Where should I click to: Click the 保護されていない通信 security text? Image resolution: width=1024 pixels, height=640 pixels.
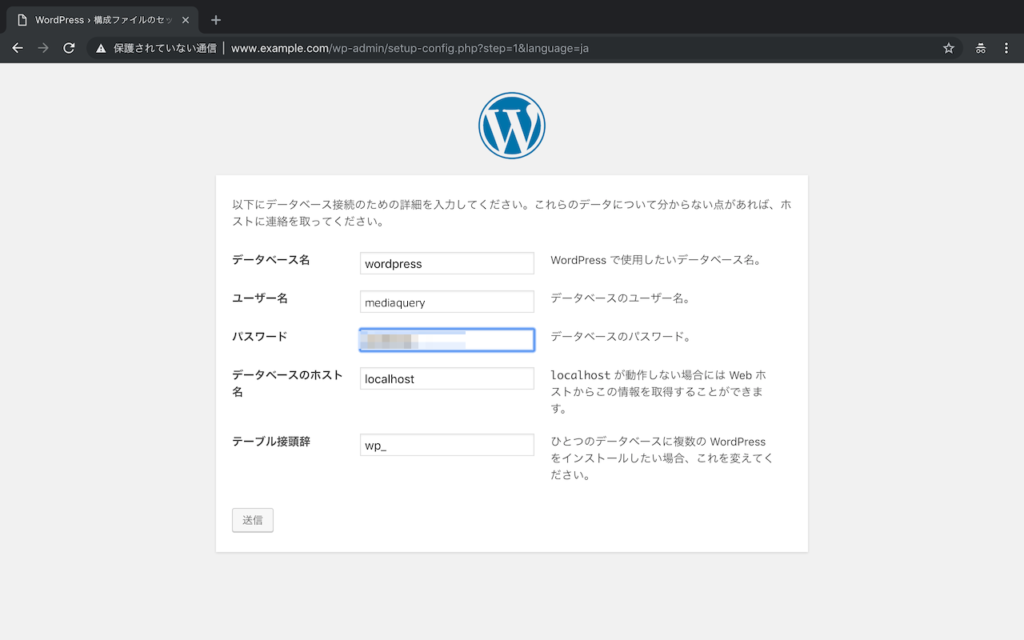click(x=165, y=48)
